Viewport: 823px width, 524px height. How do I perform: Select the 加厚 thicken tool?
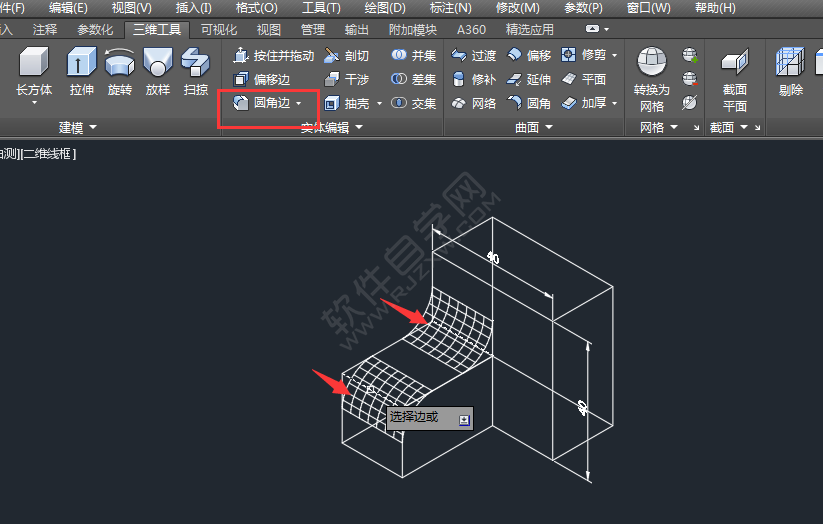(x=584, y=103)
